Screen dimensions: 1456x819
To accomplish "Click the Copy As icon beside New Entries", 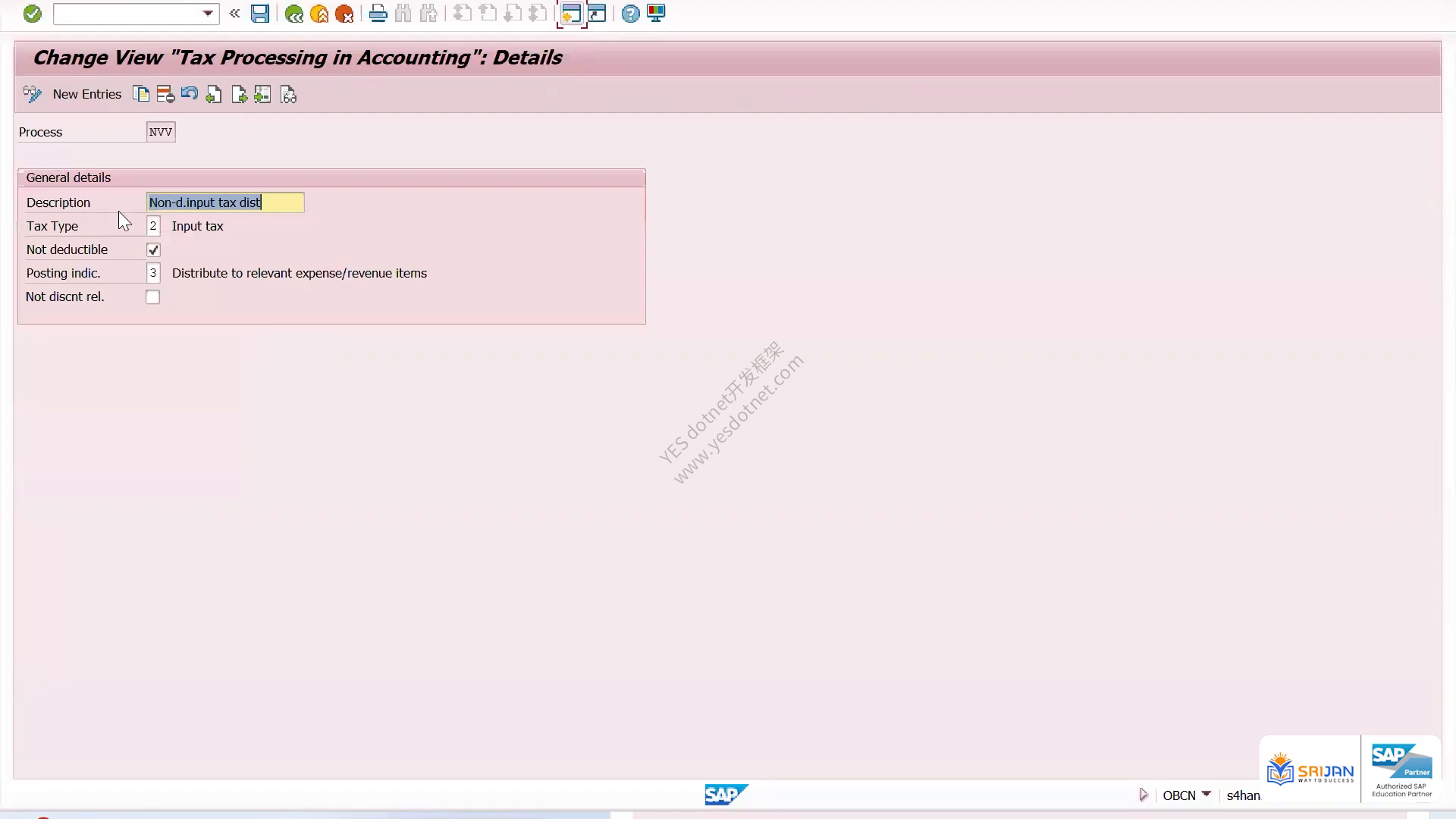I will (x=141, y=94).
